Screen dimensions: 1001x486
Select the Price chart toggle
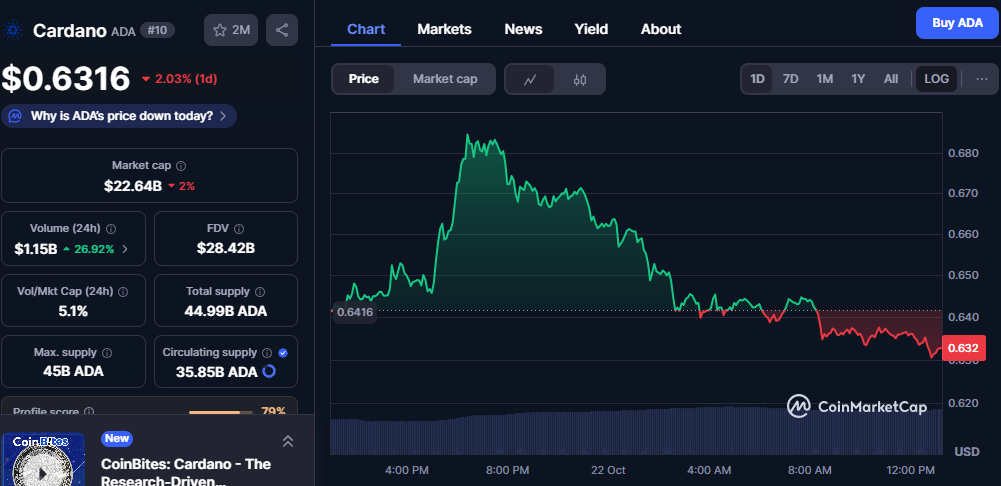(x=363, y=79)
